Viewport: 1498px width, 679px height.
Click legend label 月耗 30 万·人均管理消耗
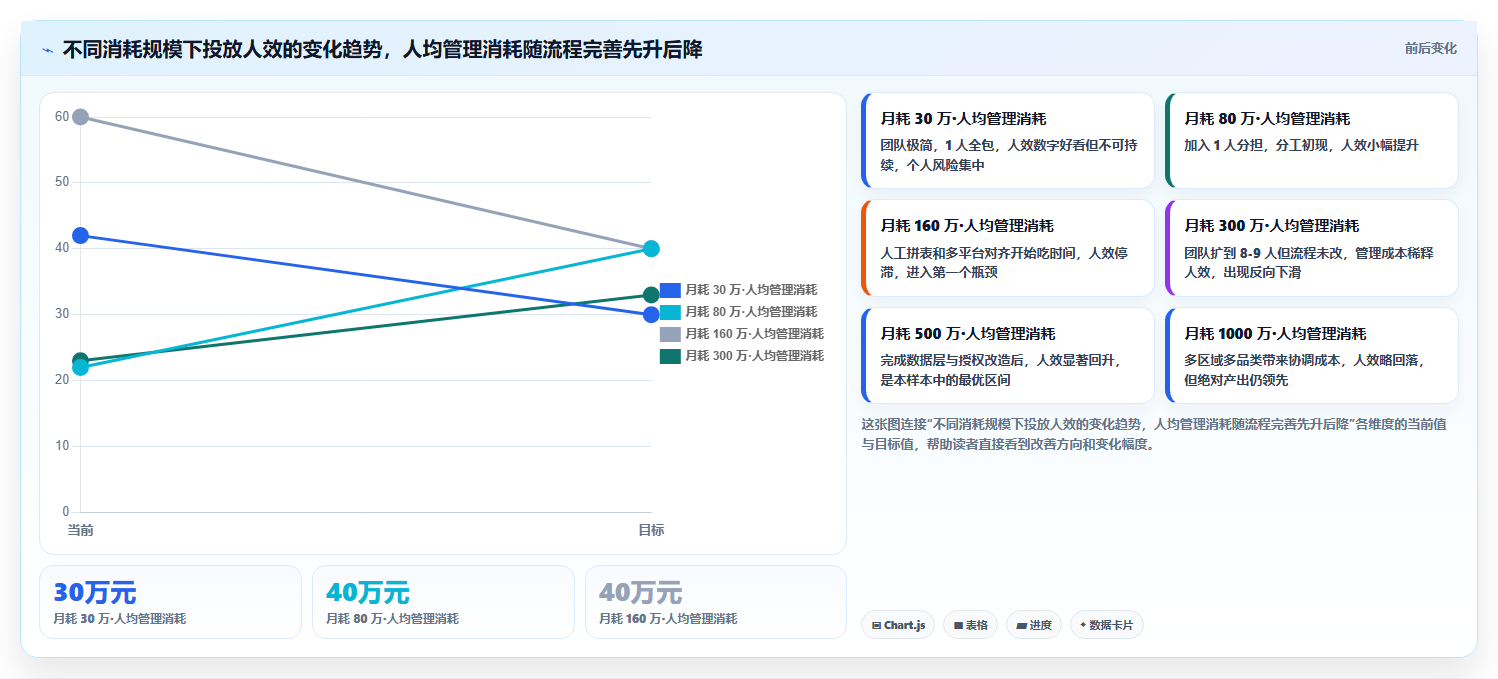751,290
